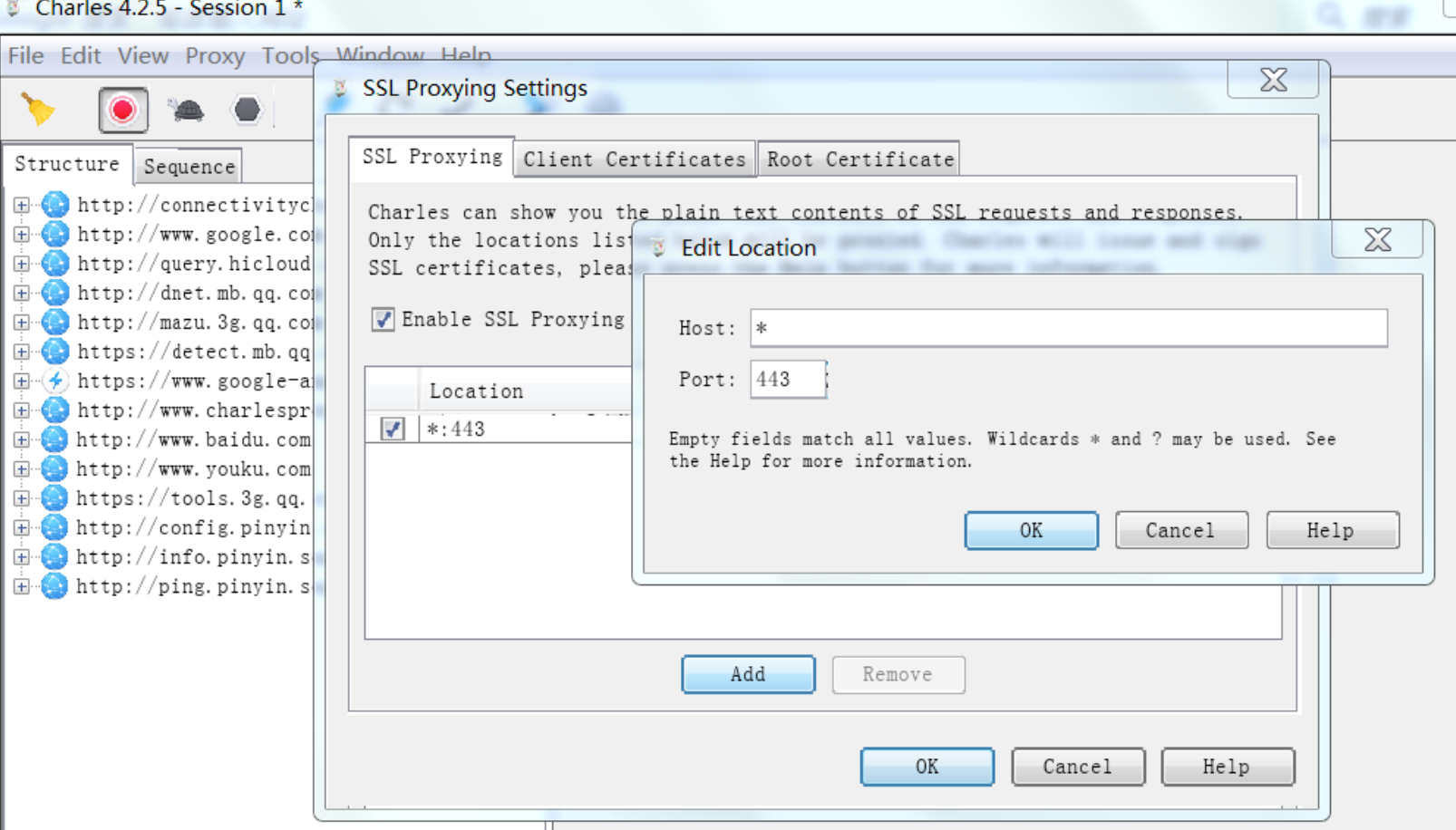Select the Structure tab
This screenshot has width=1456, height=830.
[67, 164]
